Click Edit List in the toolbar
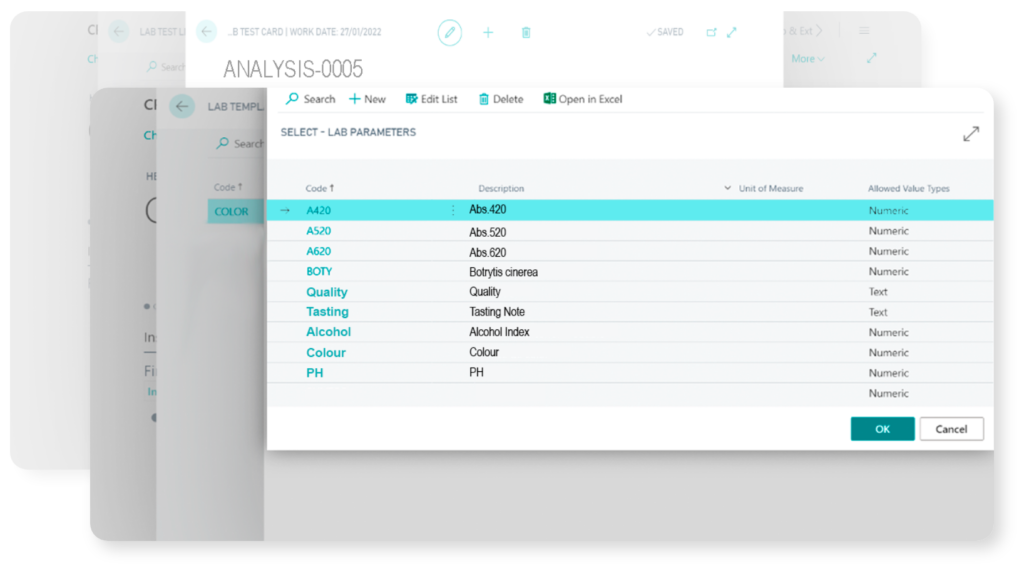Viewport: 1024px width, 571px height. click(x=431, y=99)
